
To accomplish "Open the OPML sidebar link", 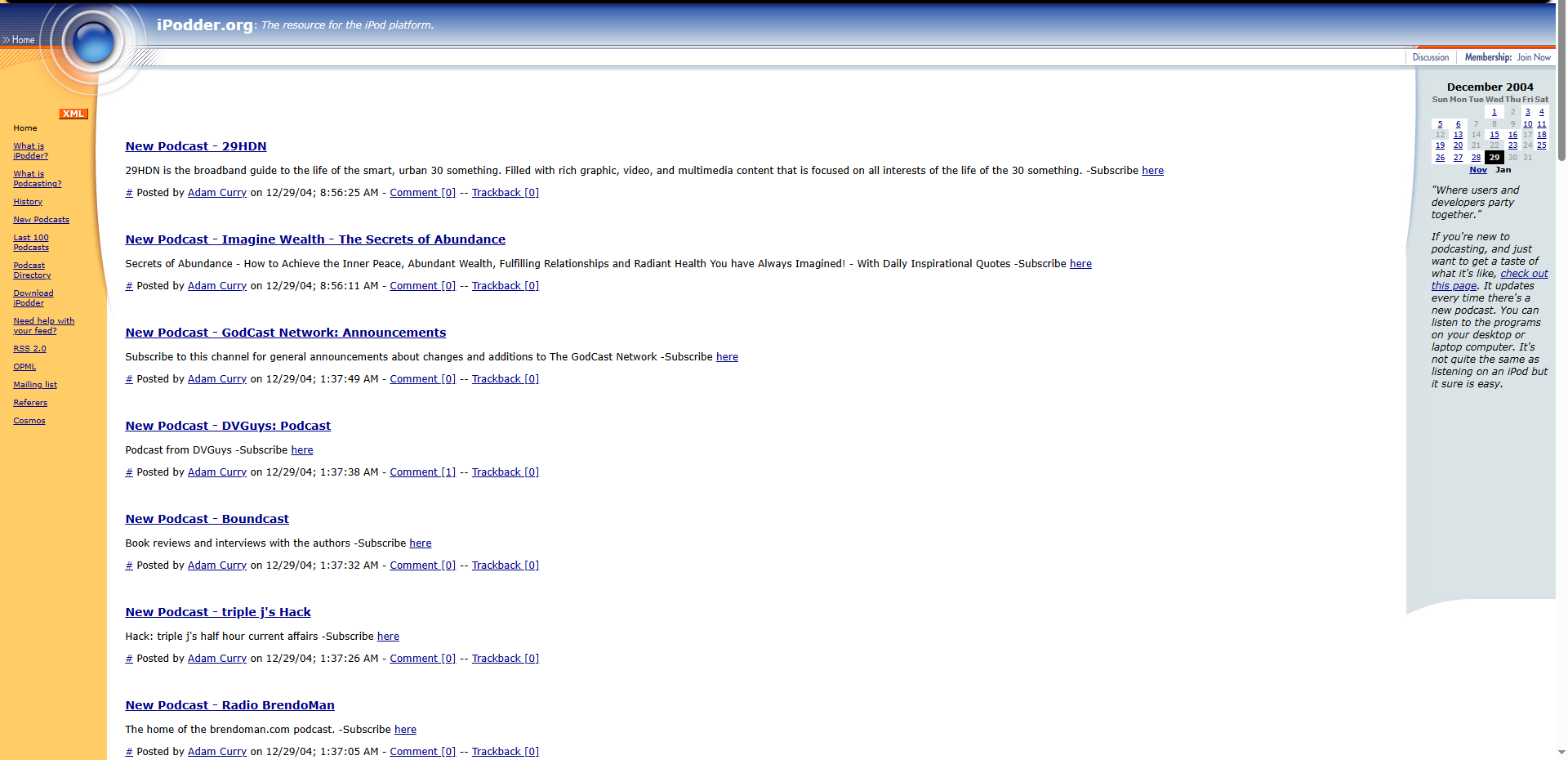I will [24, 367].
